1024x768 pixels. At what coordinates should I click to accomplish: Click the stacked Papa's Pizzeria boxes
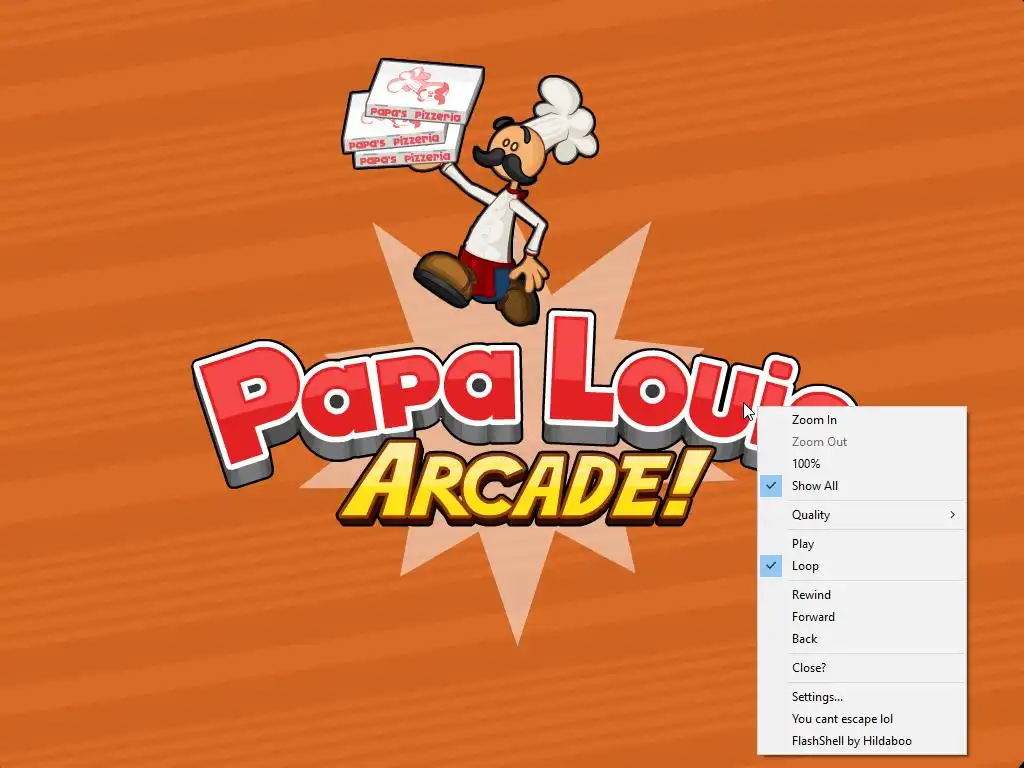point(413,114)
